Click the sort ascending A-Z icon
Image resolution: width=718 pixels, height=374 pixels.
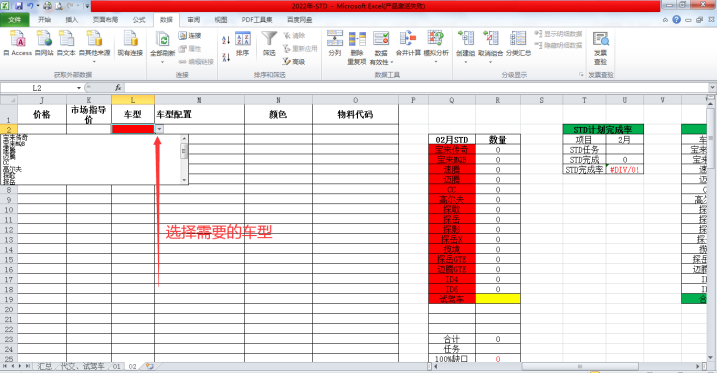(226, 40)
